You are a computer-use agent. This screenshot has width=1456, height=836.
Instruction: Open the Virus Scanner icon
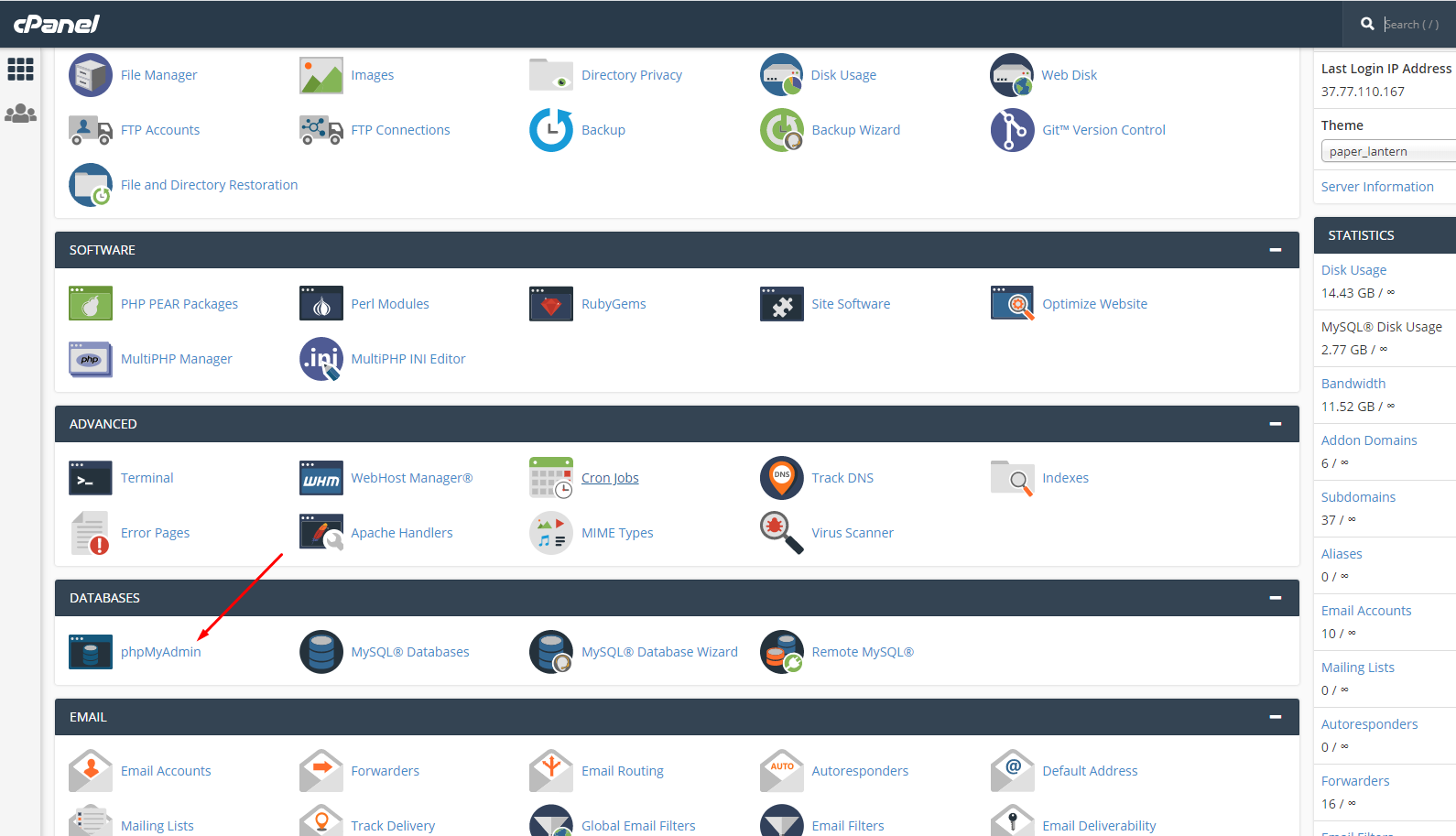[781, 533]
